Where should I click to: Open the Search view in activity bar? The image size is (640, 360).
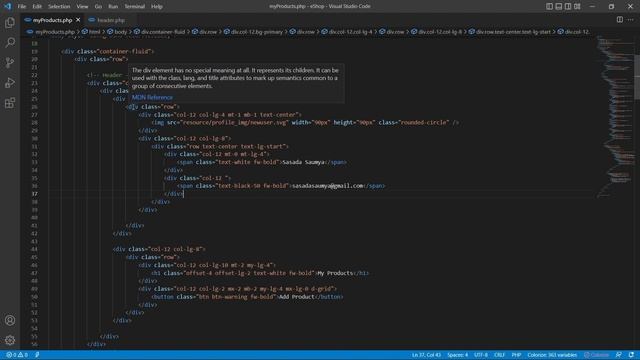[x=10, y=42]
